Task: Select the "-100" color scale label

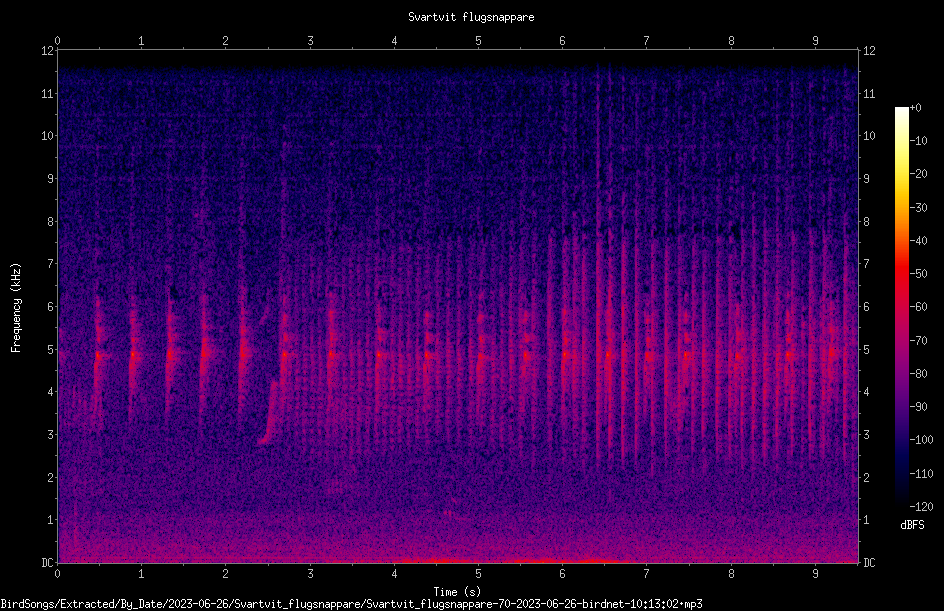Action: pos(922,440)
